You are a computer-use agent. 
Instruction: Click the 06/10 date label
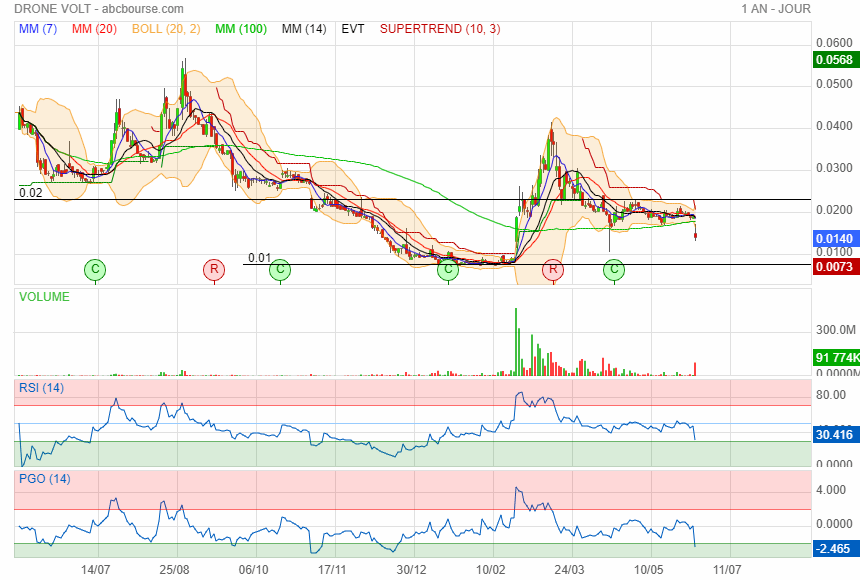point(253,570)
